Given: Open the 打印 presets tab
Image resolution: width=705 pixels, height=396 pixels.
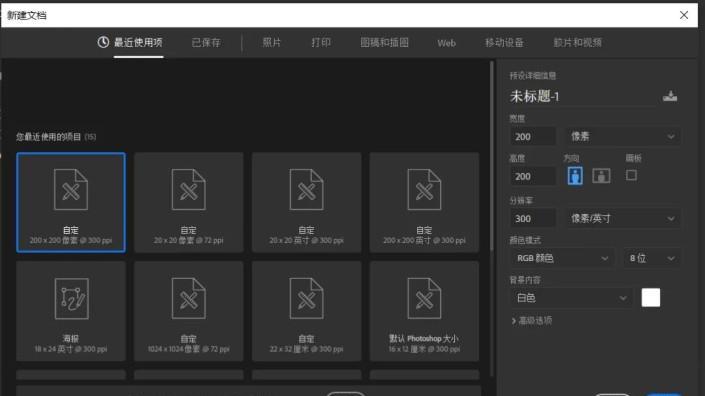Looking at the screenshot, I should tap(321, 43).
